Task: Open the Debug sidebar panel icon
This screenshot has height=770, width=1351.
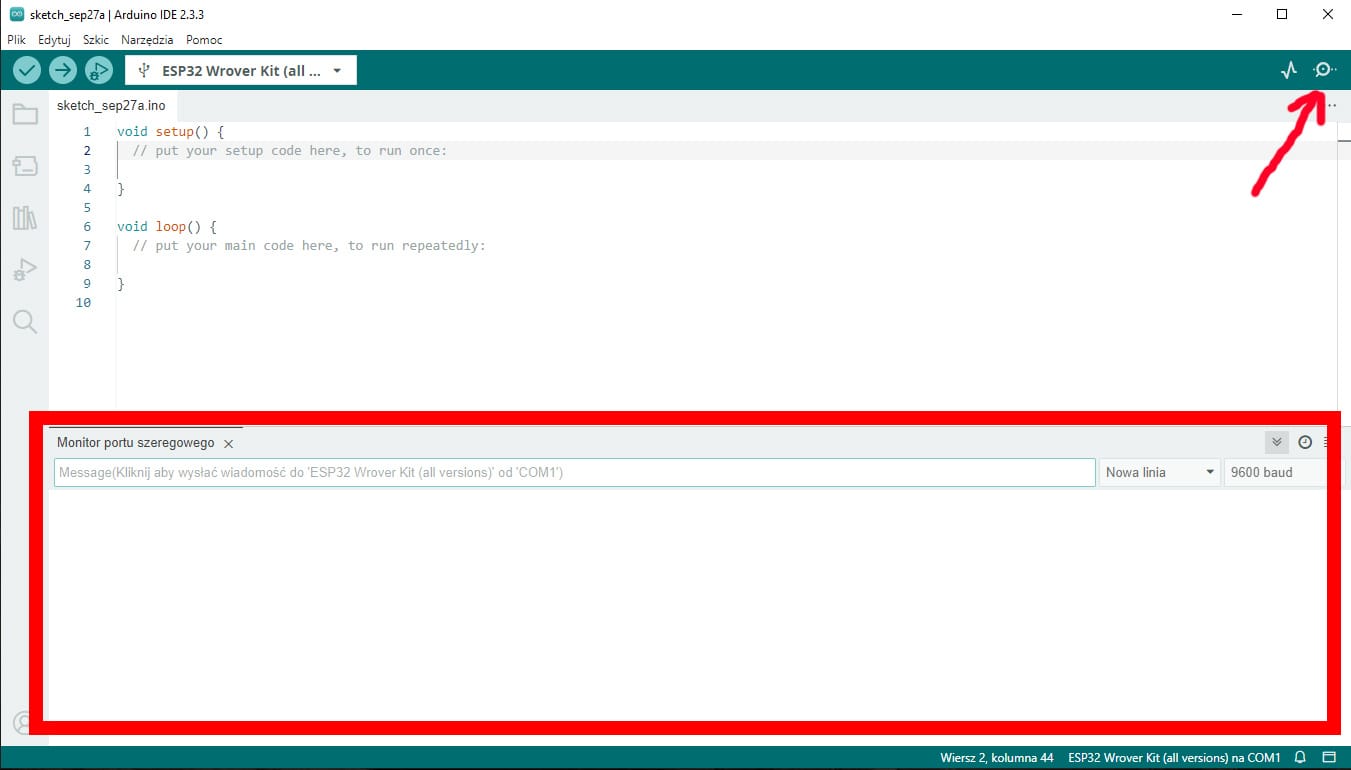Action: [x=25, y=270]
